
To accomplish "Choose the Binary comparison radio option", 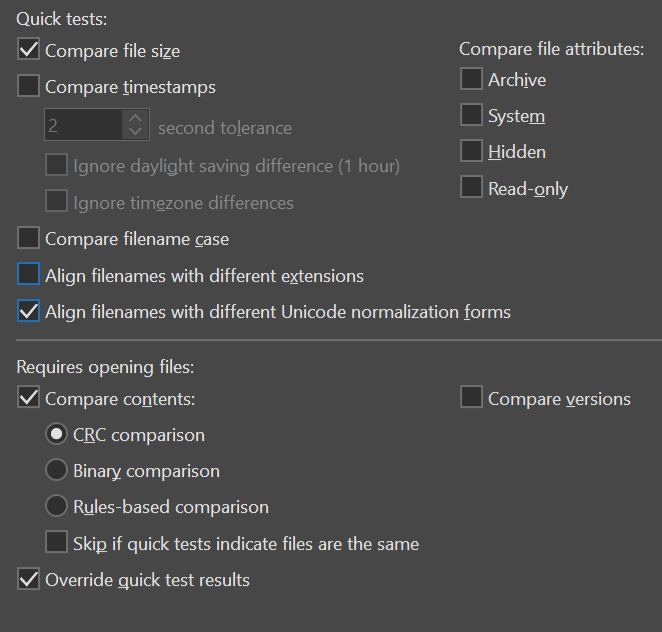I will [57, 470].
